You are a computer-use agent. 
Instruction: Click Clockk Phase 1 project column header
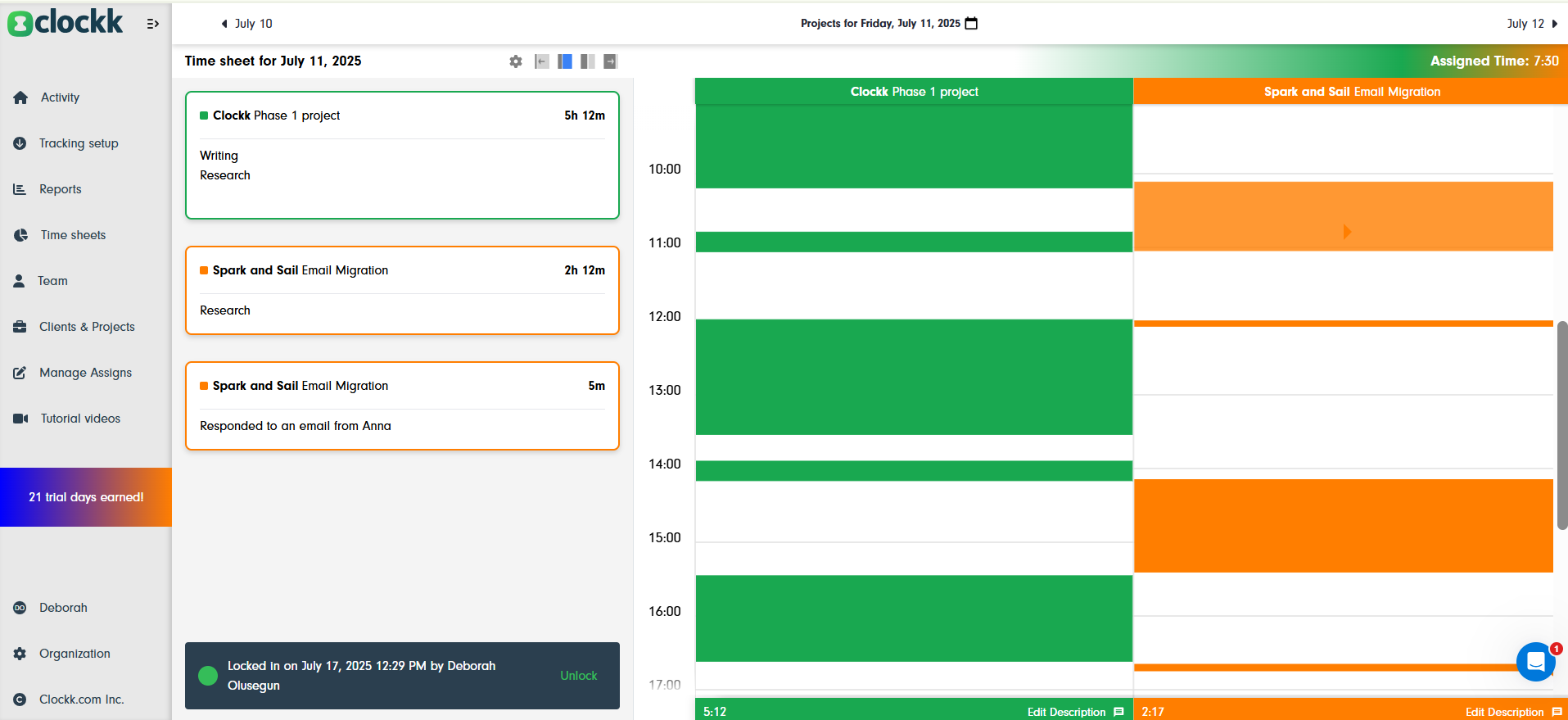pyautogui.click(x=914, y=92)
